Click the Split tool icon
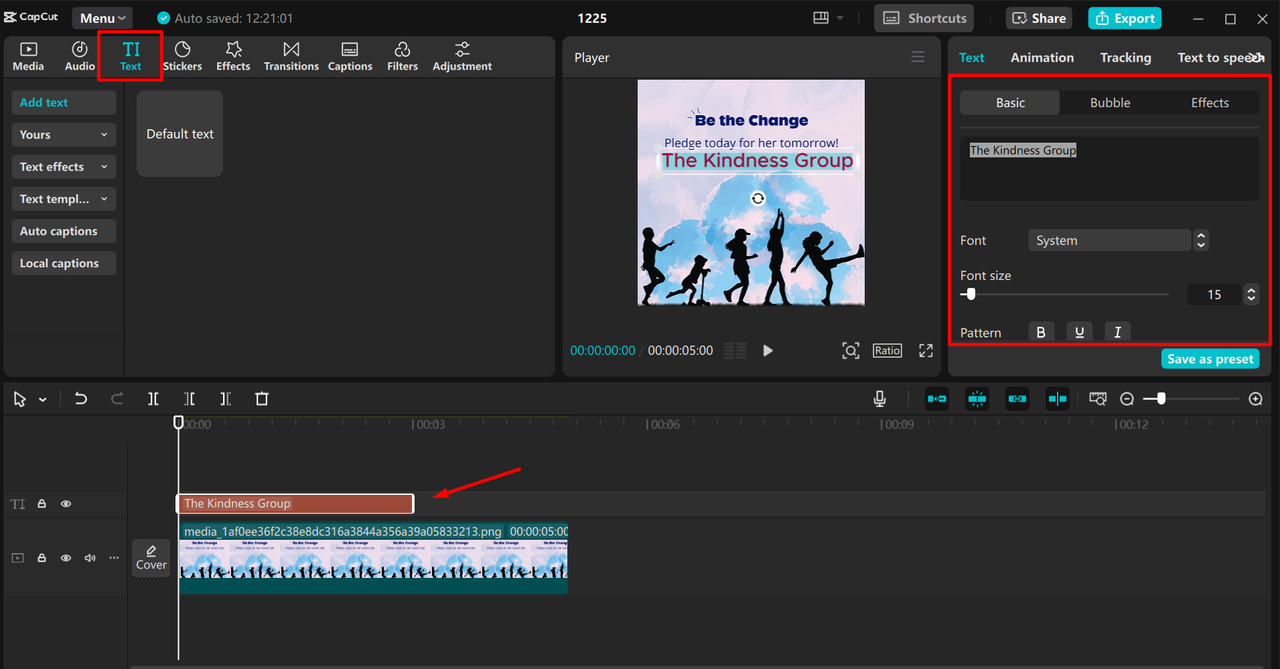The image size is (1280, 669). 153,399
